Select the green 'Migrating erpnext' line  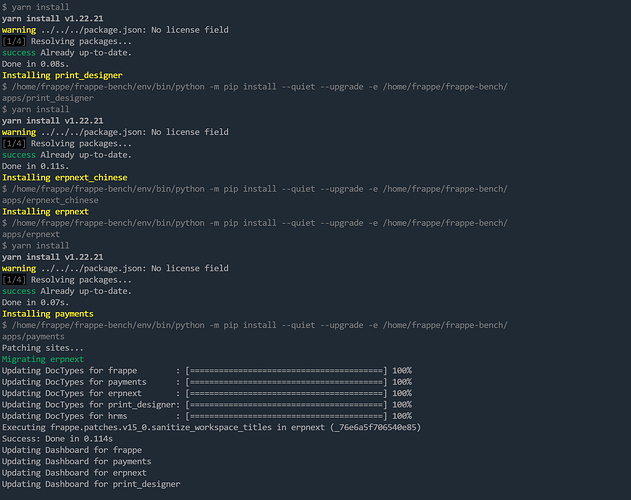[x=43, y=359]
